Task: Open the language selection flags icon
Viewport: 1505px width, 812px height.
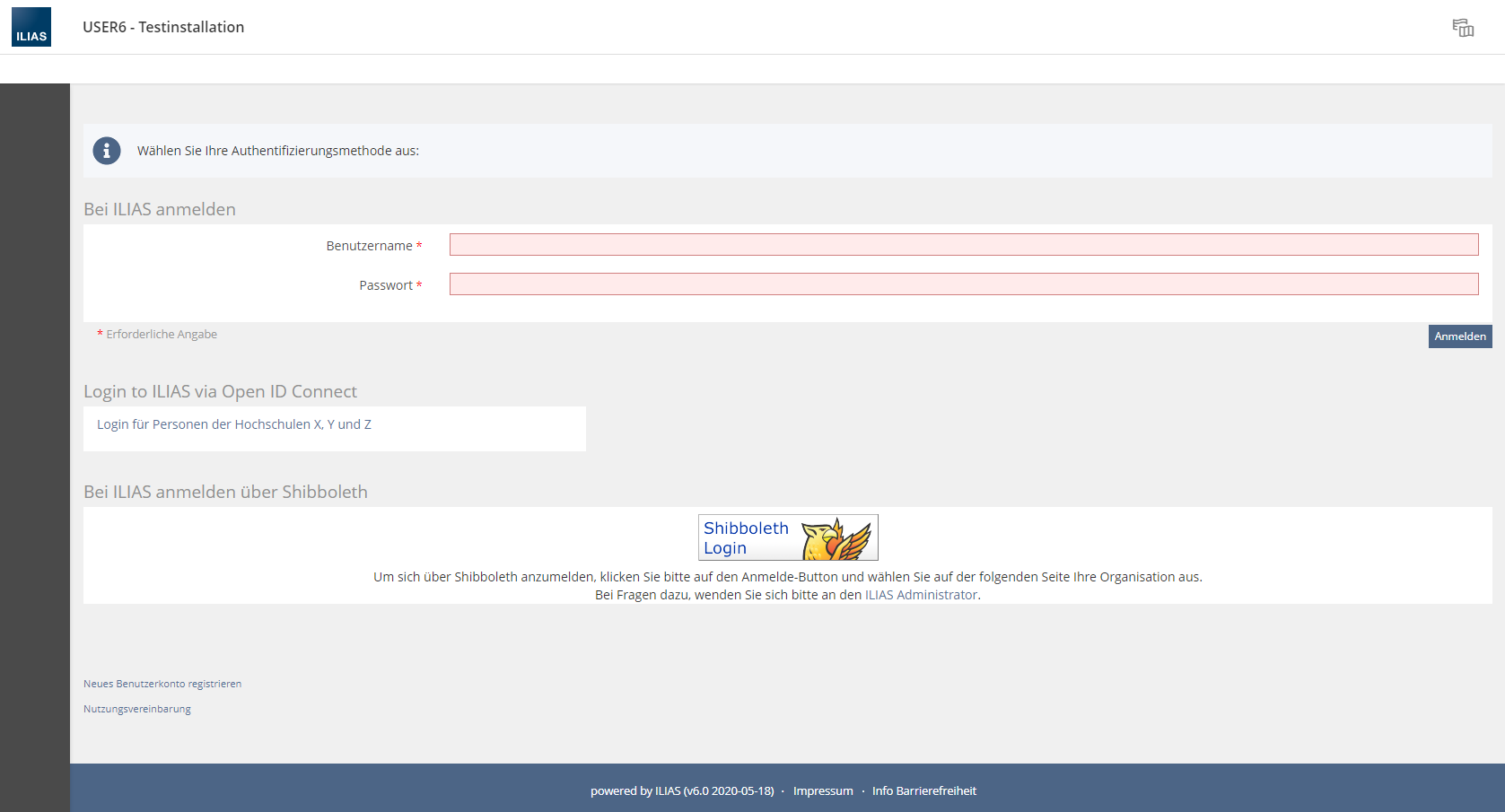Action: click(1463, 28)
